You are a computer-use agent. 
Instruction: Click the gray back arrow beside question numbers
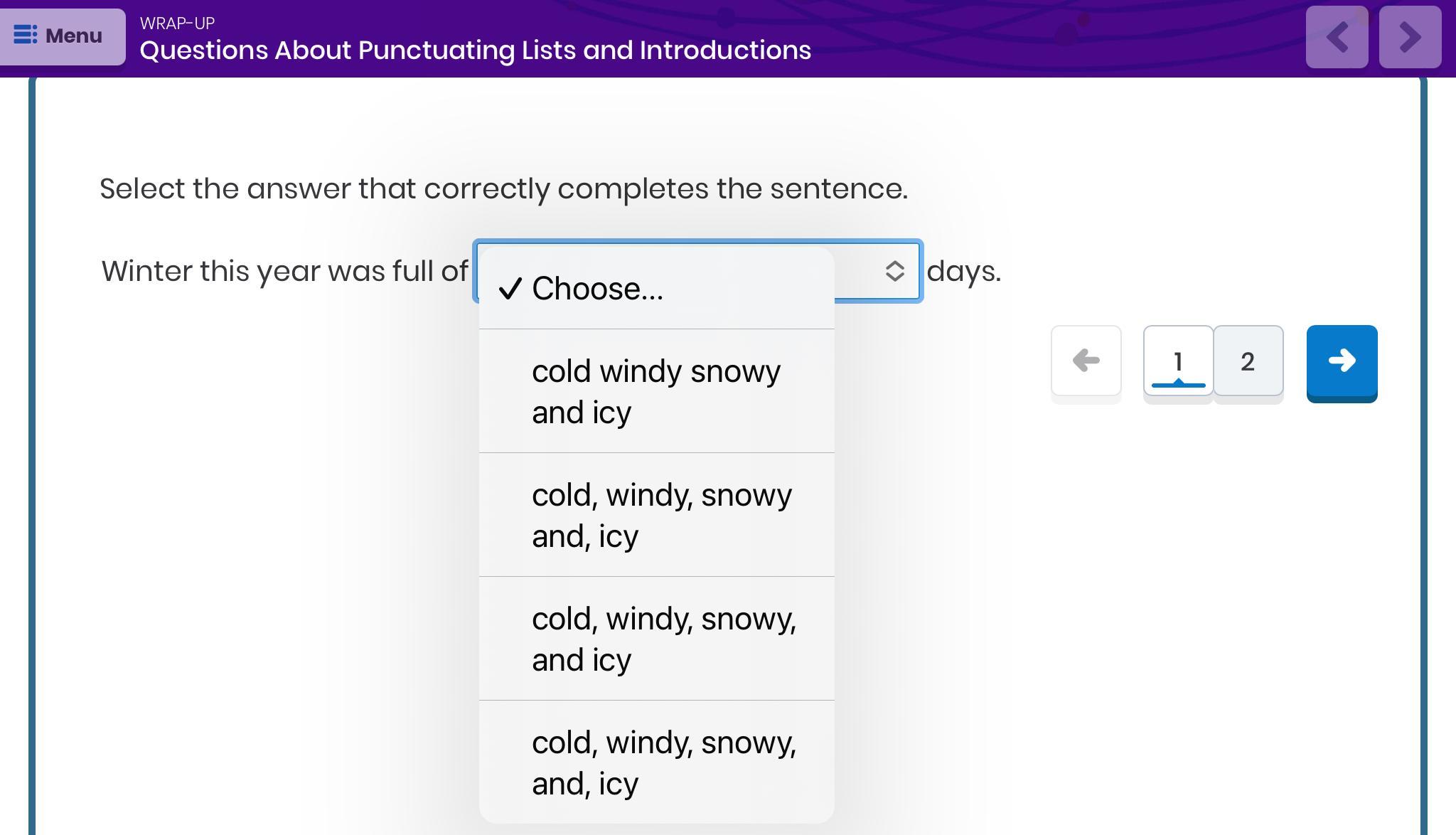[x=1086, y=361]
